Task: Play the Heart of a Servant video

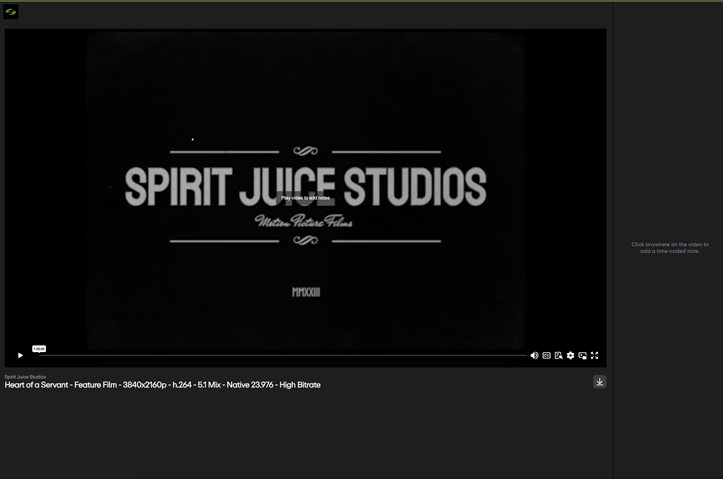Action: tap(20, 355)
